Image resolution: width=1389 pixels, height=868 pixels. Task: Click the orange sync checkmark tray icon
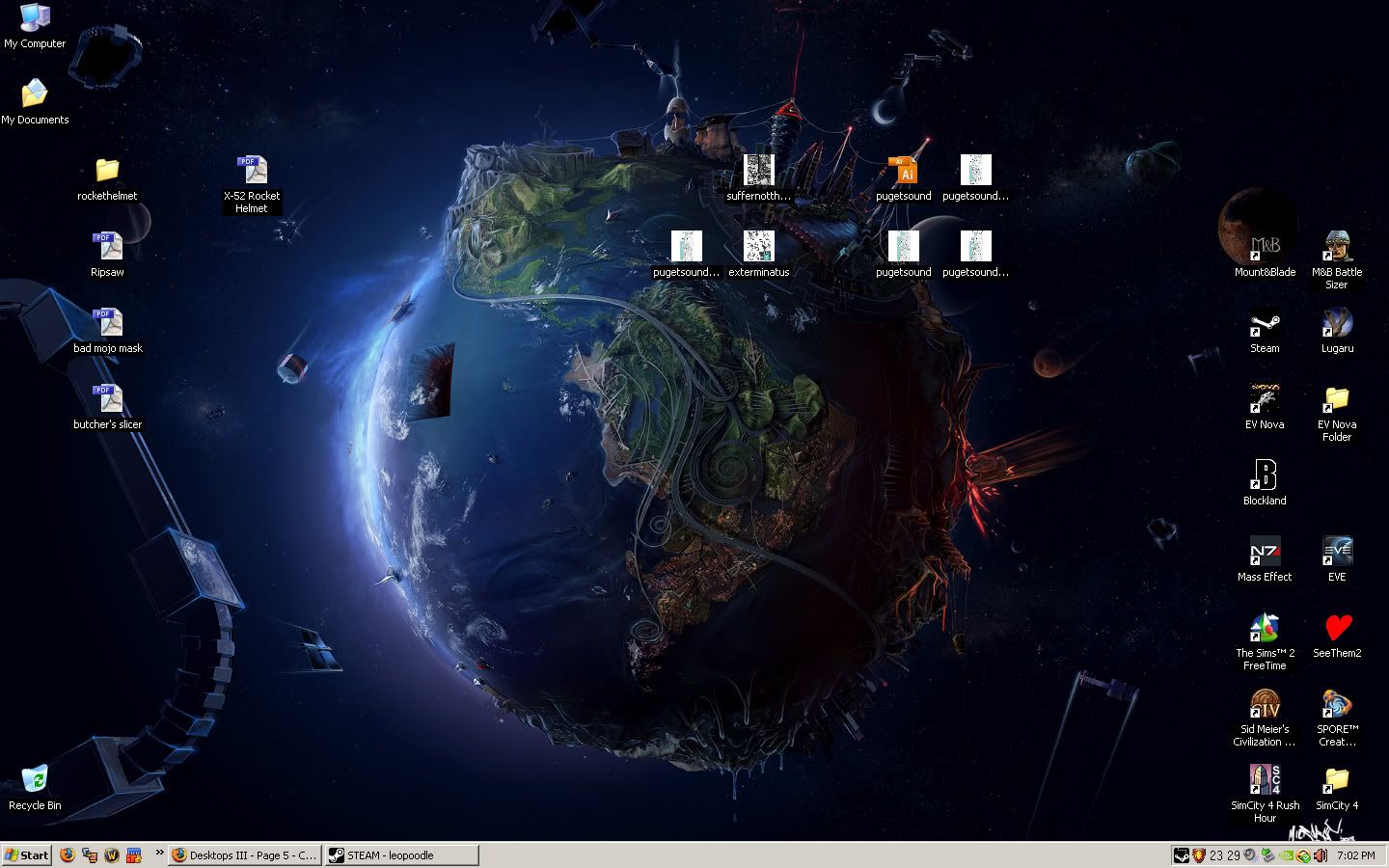click(x=1303, y=855)
